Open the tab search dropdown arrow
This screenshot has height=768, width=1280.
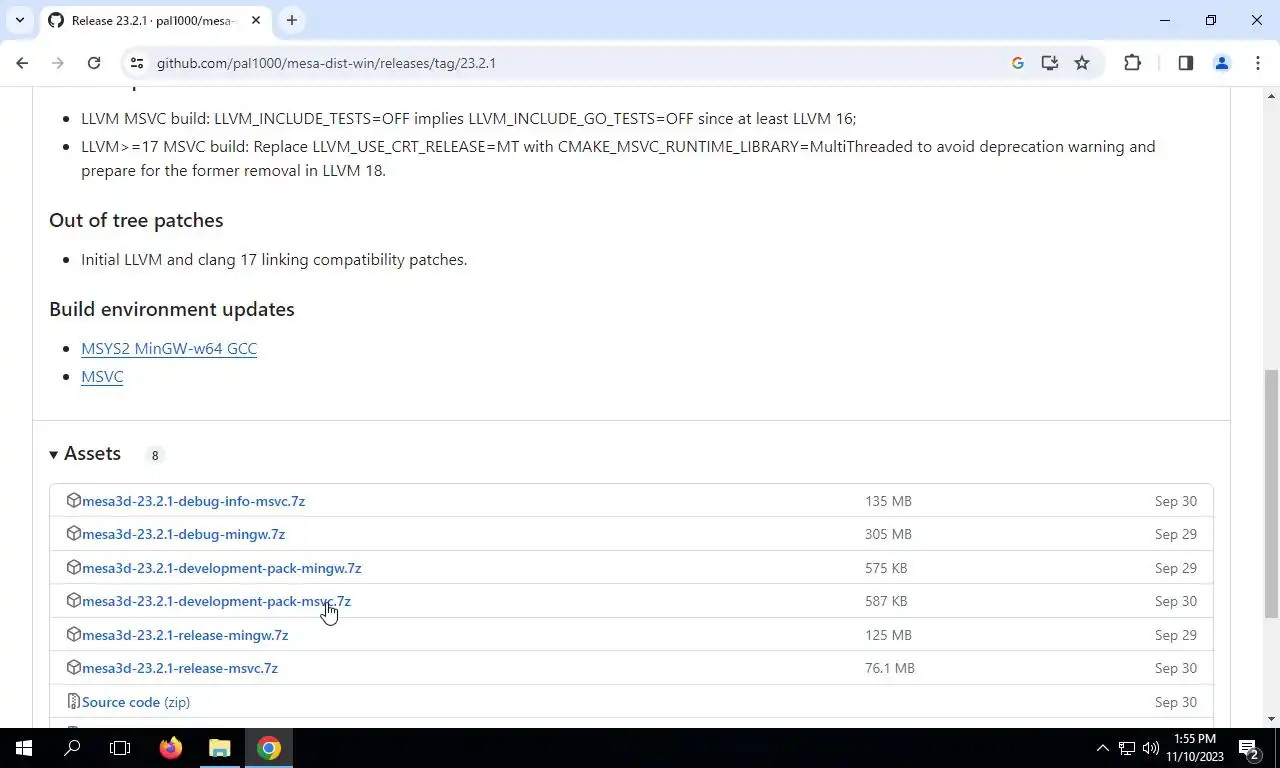(19, 20)
